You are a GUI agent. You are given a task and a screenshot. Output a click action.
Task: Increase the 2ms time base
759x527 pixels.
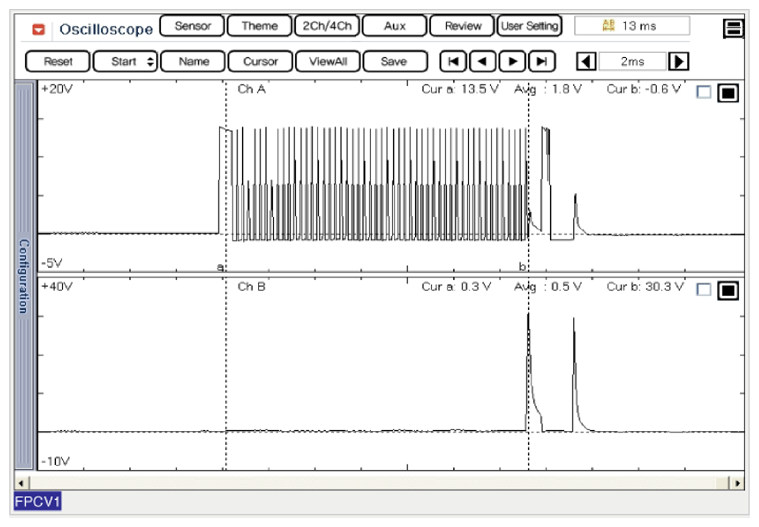click(x=679, y=62)
